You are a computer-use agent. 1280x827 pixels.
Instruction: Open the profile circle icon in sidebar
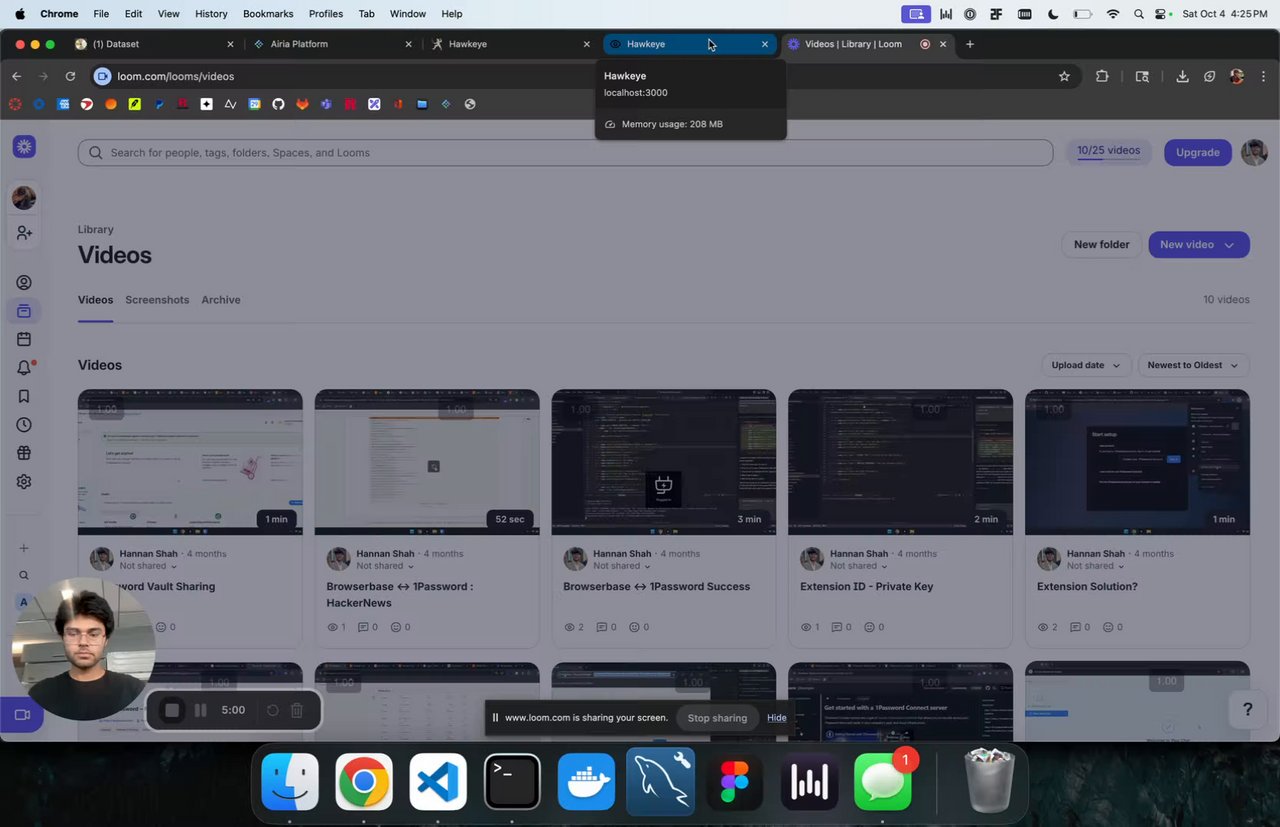[x=24, y=283]
